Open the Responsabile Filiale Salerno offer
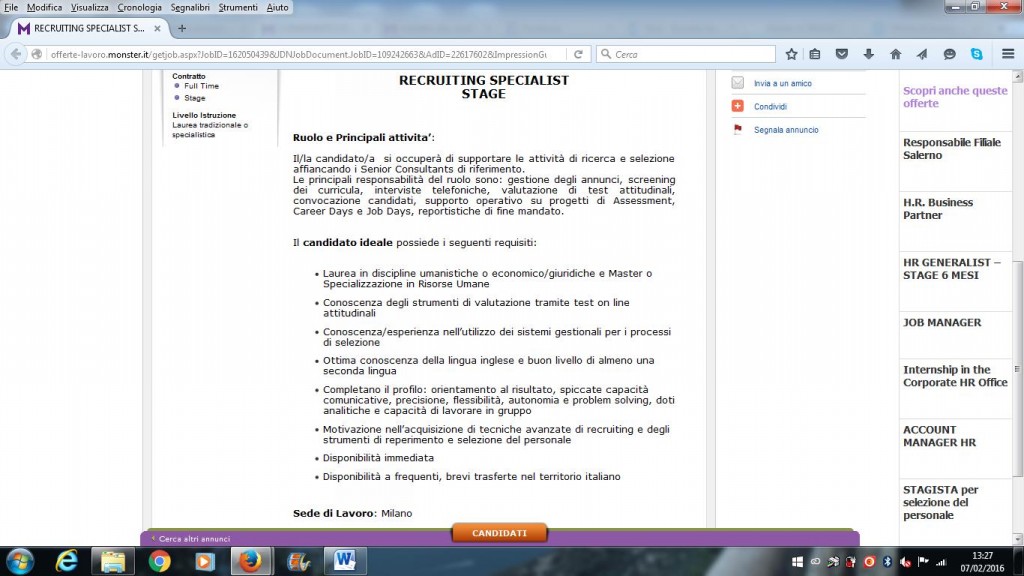Screen dimensions: 1024x576 point(952,149)
